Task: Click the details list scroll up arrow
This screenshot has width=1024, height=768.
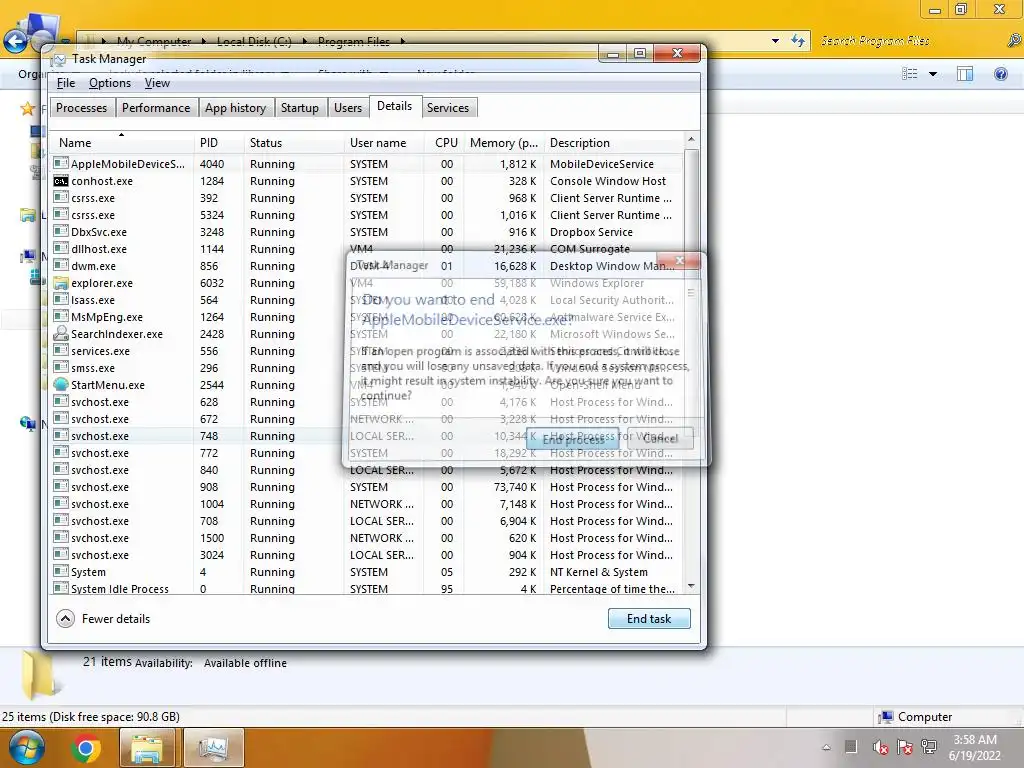Action: click(691, 139)
